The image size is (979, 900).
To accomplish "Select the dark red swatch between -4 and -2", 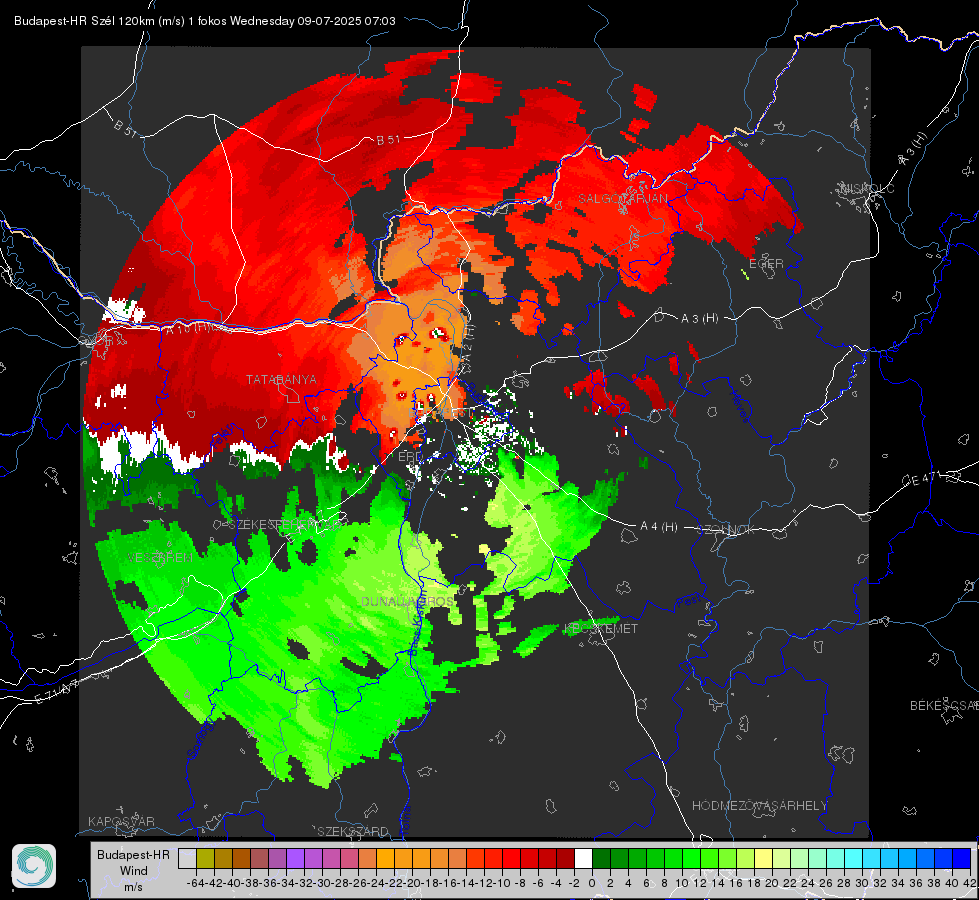I will (566, 858).
